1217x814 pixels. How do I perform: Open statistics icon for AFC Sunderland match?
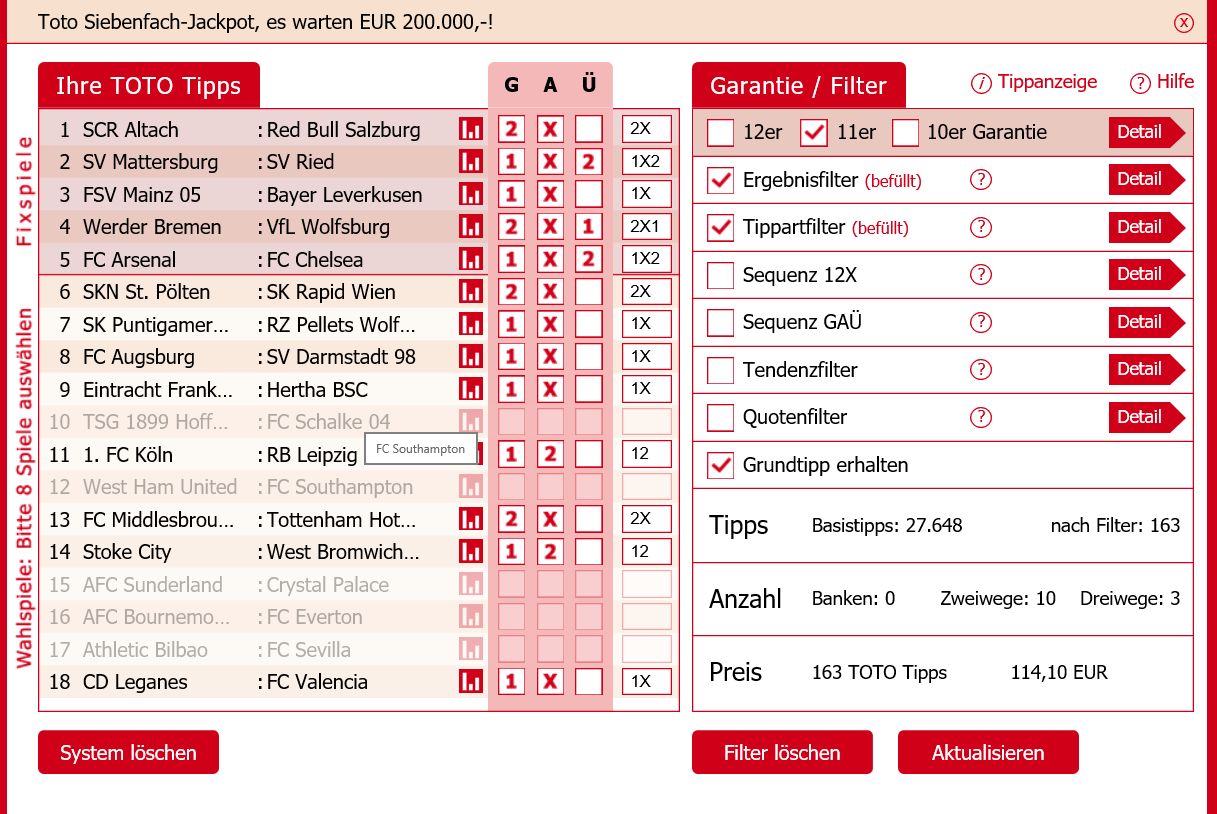[470, 584]
